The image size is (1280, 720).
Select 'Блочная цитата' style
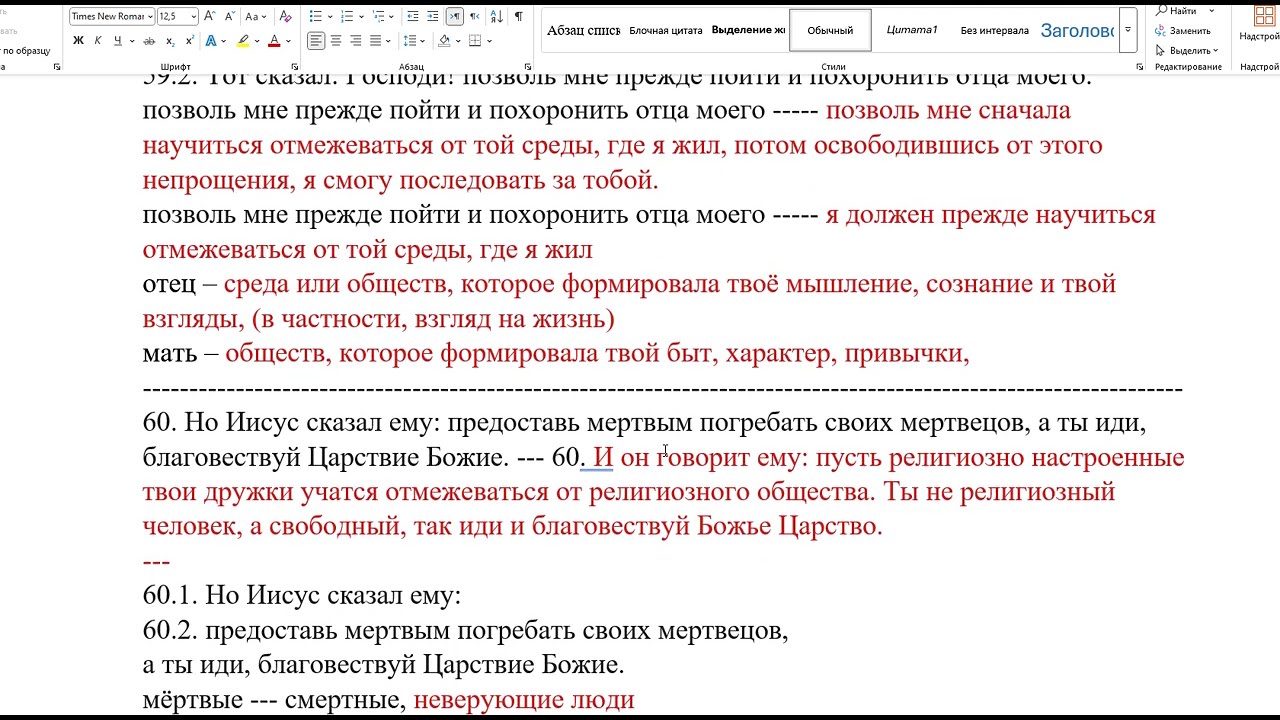pyautogui.click(x=666, y=30)
